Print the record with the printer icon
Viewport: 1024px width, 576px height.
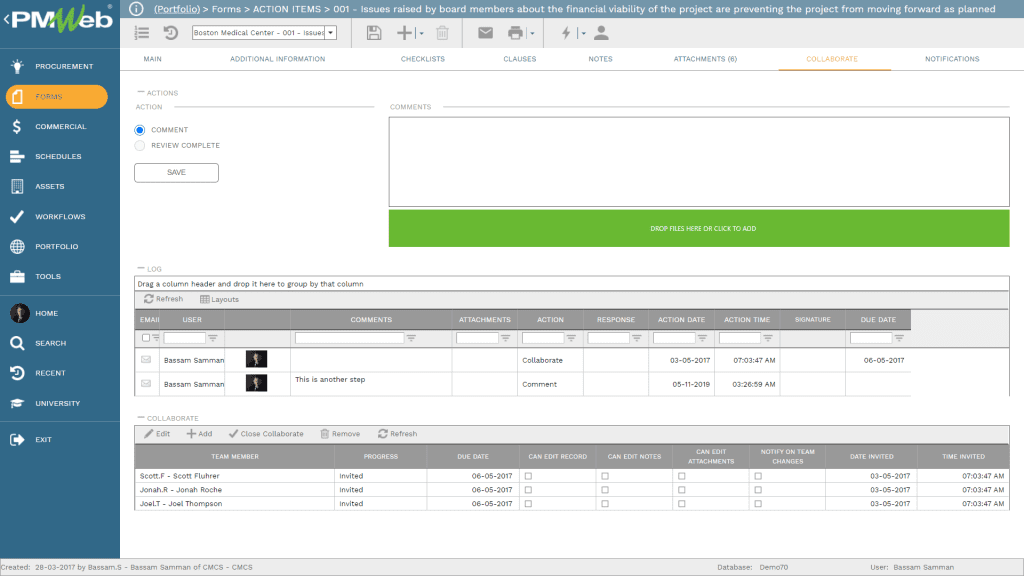point(513,32)
